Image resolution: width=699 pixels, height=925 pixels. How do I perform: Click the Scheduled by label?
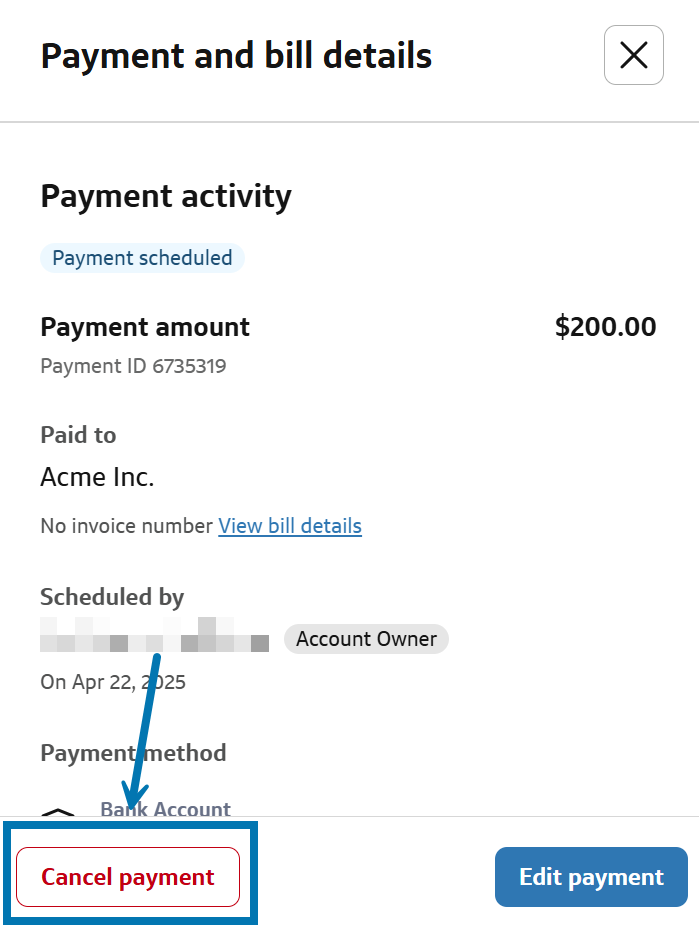pos(112,597)
